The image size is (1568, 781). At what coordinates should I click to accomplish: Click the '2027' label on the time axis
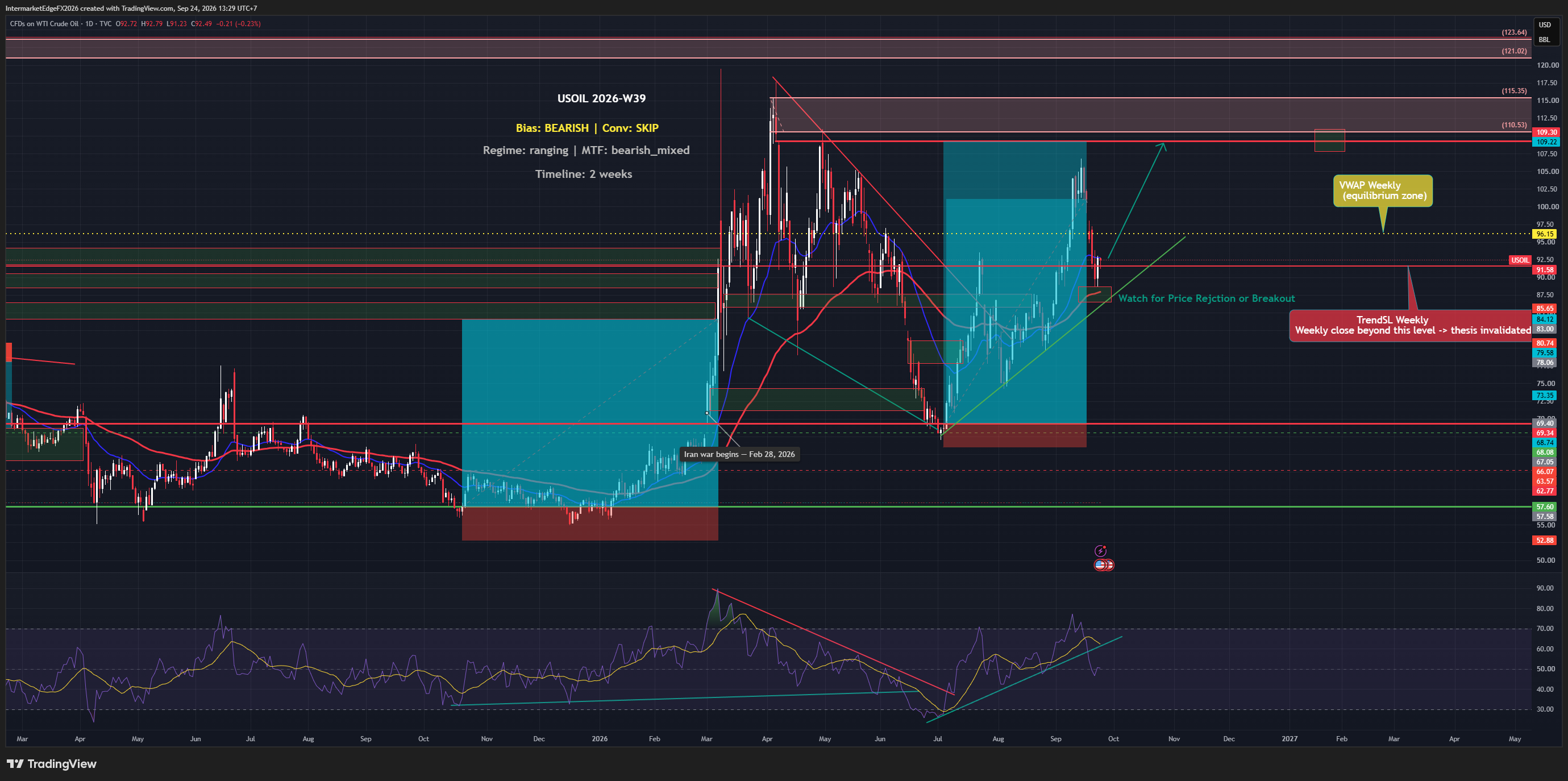(x=1289, y=739)
